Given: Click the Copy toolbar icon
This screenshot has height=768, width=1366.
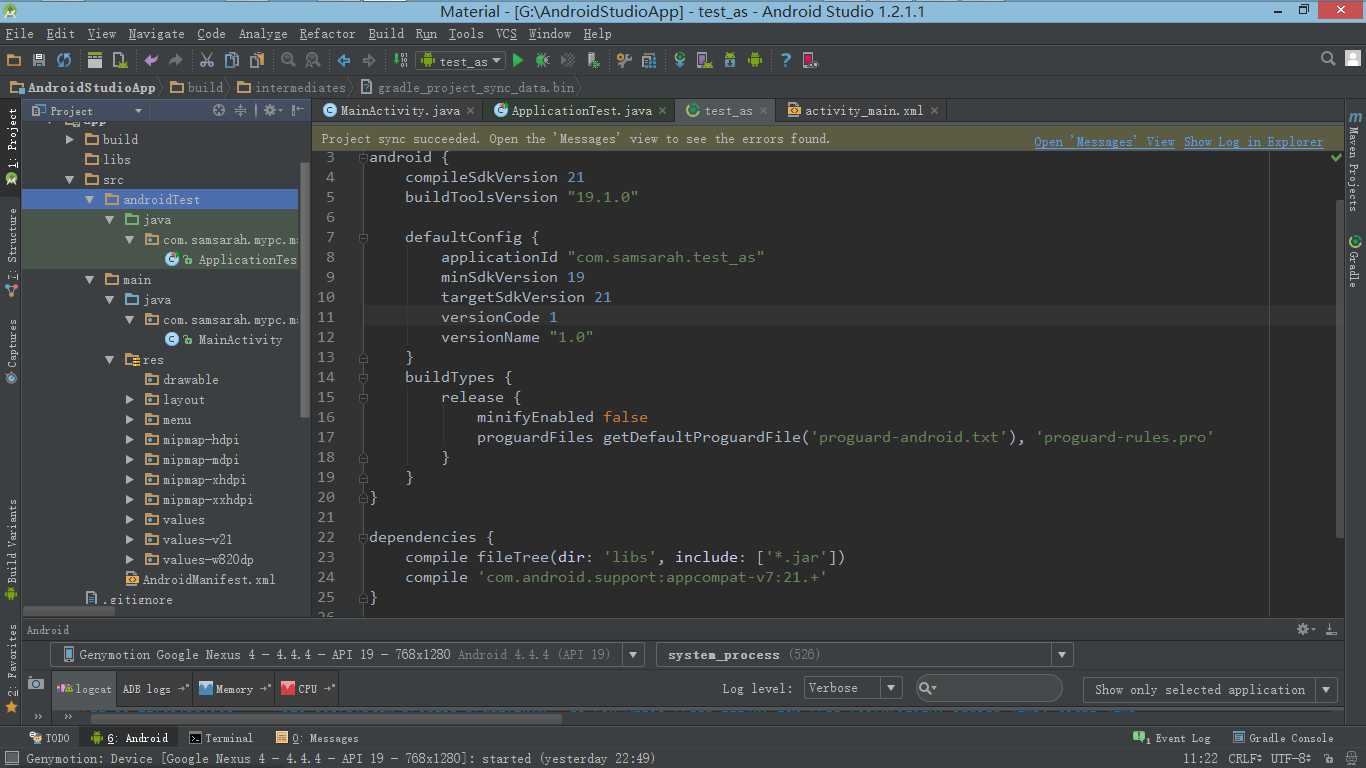Looking at the screenshot, I should point(232,61).
